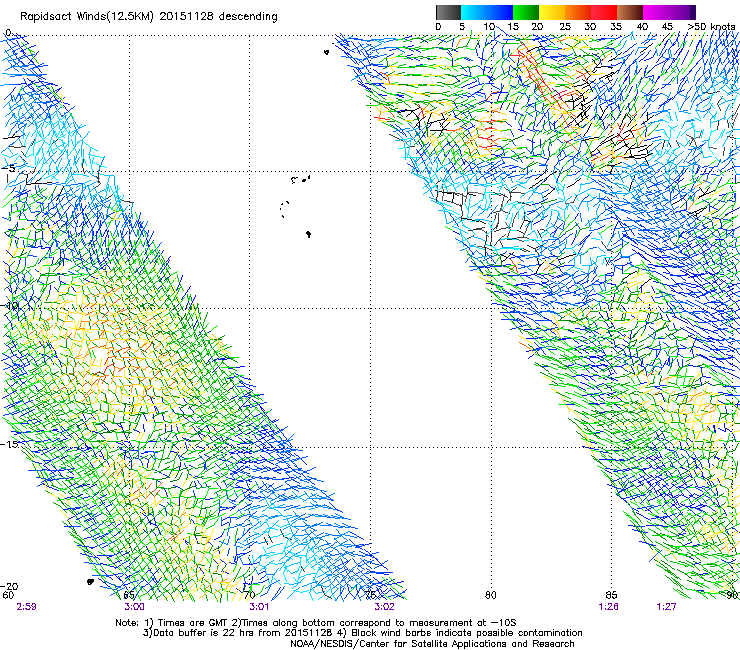Pick the red 30-35 knots color scale segment

604,12
